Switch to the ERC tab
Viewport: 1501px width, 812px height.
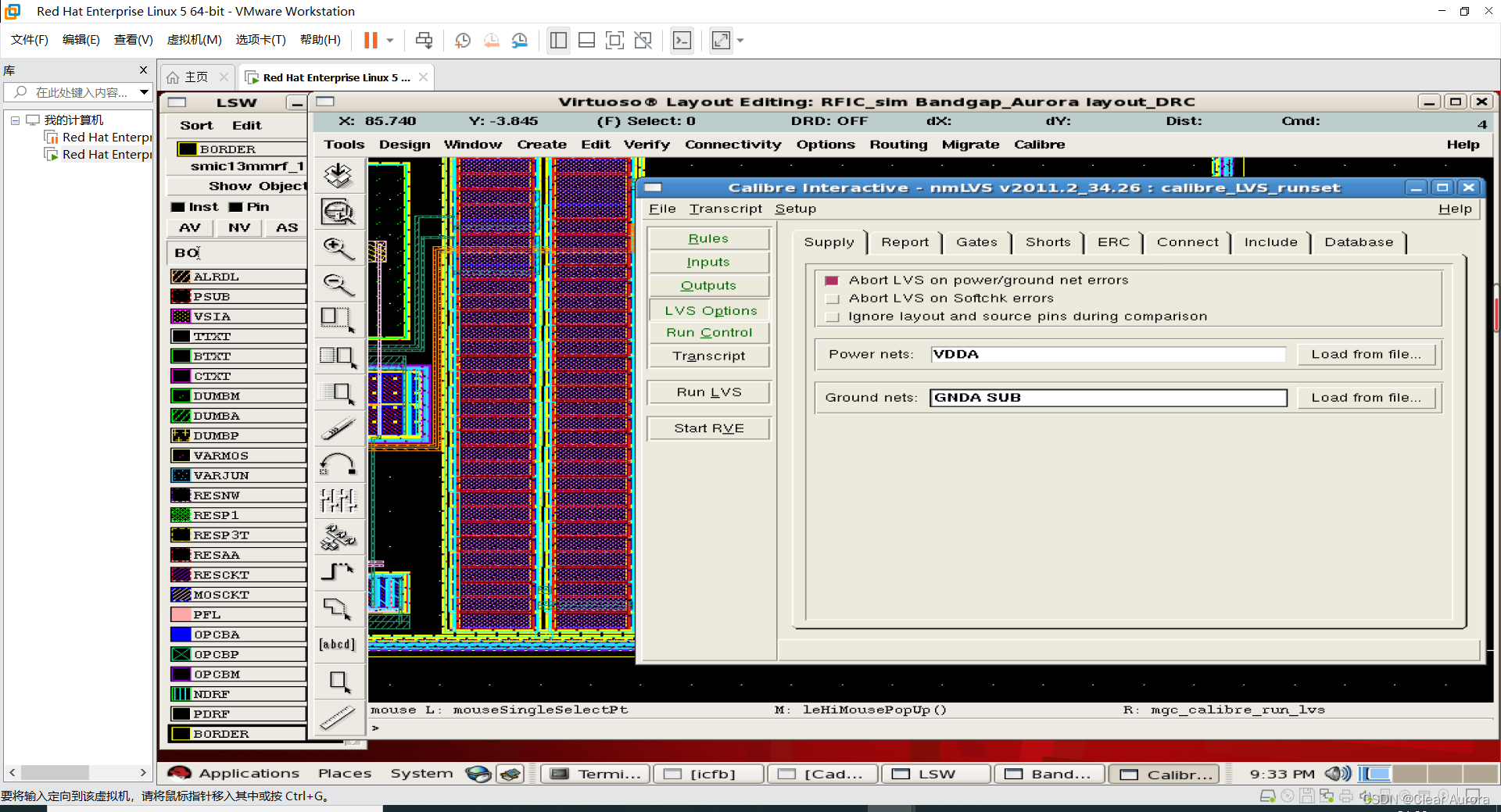pyautogui.click(x=1113, y=242)
